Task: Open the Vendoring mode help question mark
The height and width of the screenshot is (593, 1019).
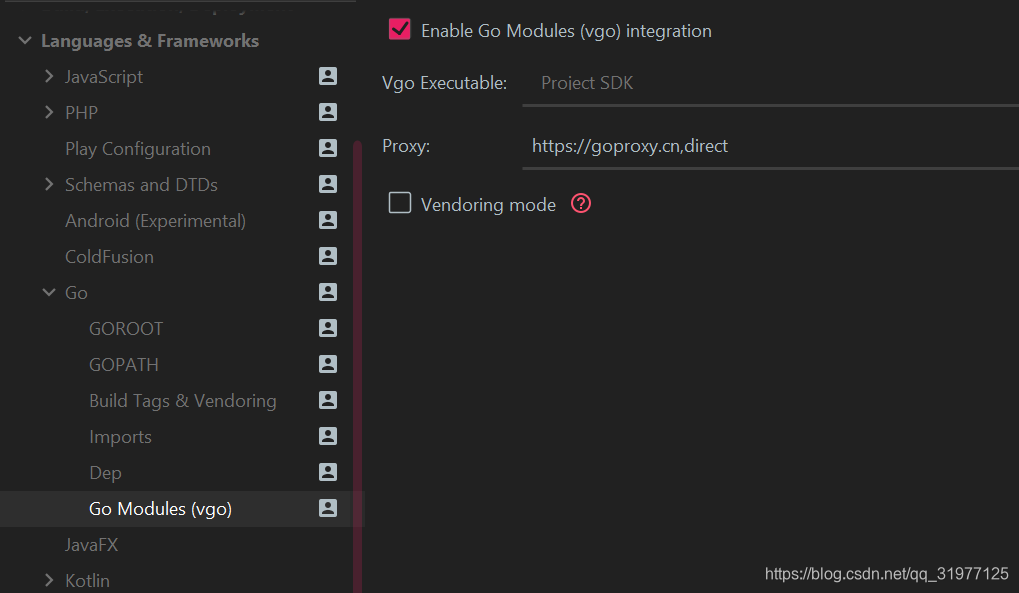Action: point(580,204)
